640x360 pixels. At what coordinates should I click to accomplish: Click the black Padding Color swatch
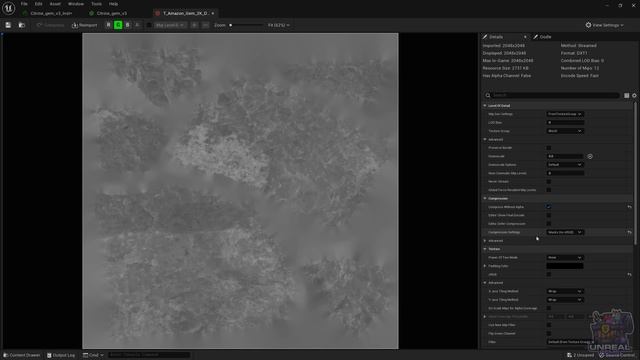tap(565, 266)
